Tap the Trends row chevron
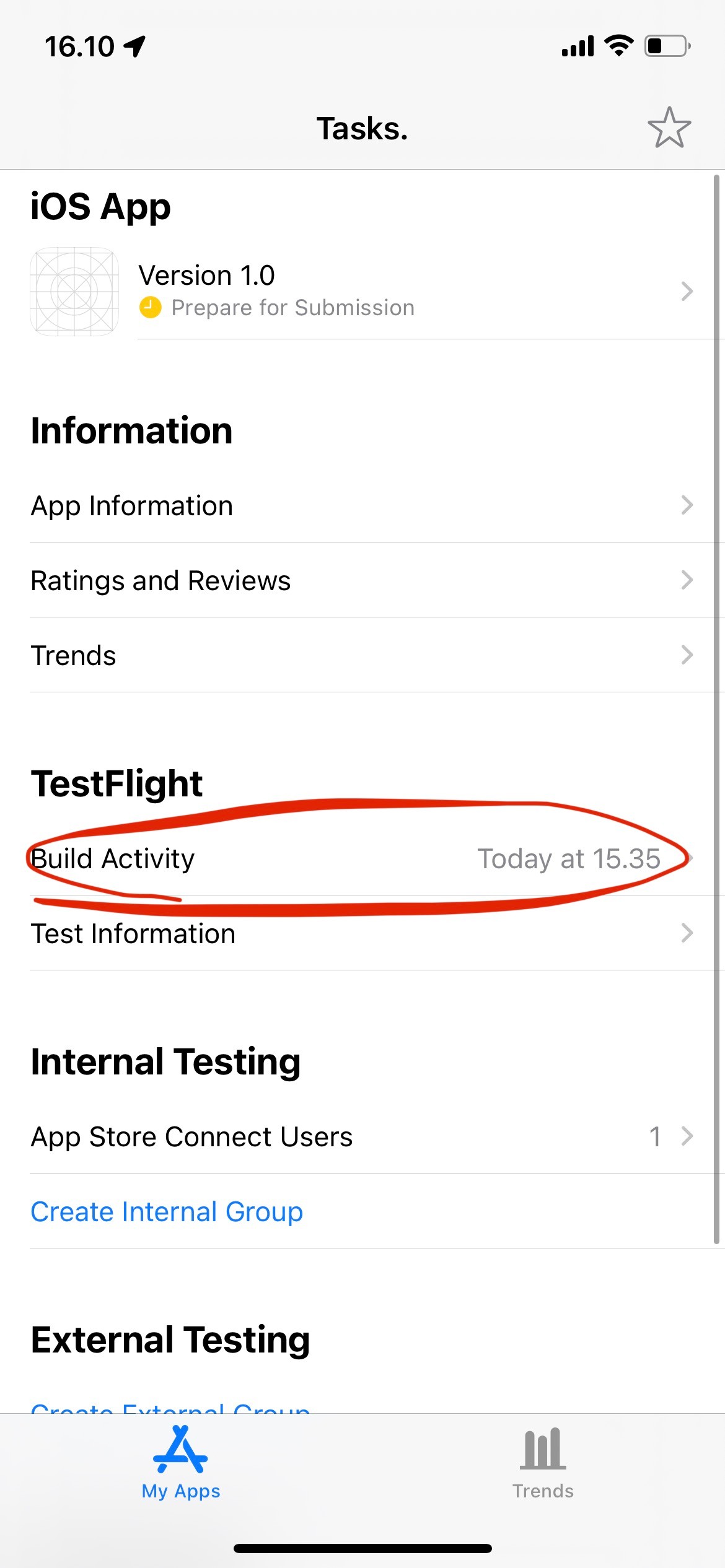 [x=686, y=655]
